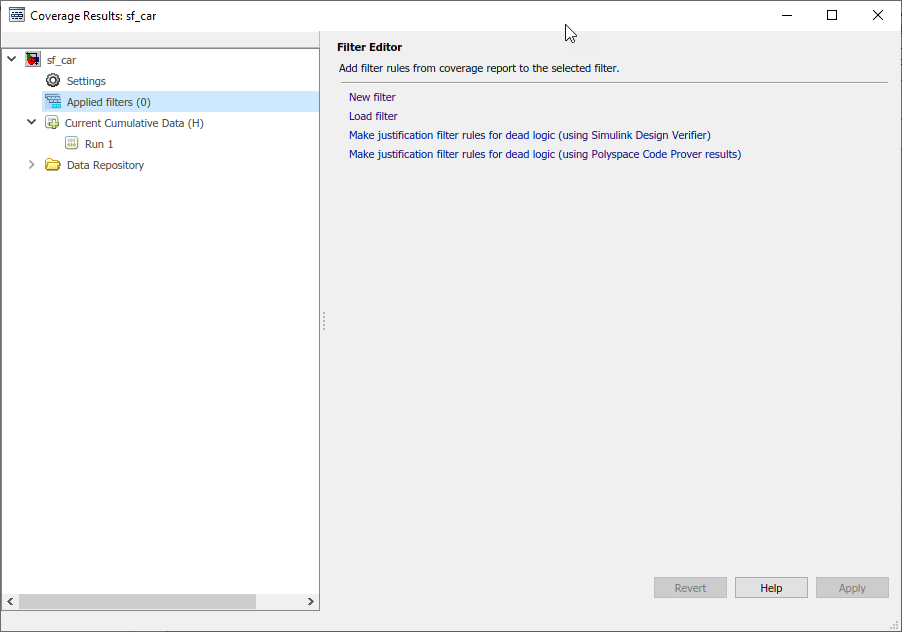902x632 pixels.
Task: Click the sf_car model icon
Action: click(32, 59)
